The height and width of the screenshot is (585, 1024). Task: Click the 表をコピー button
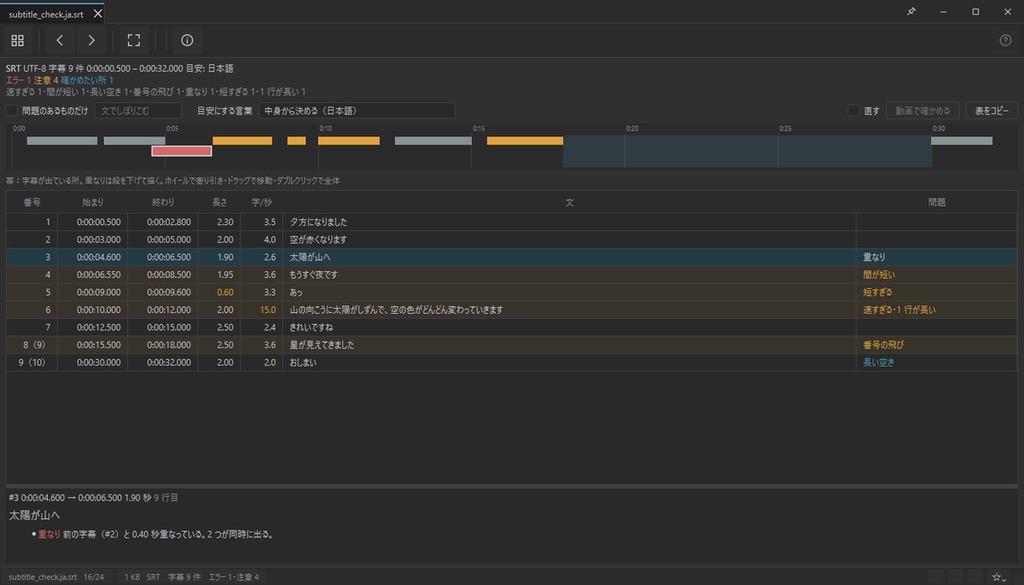pos(991,110)
